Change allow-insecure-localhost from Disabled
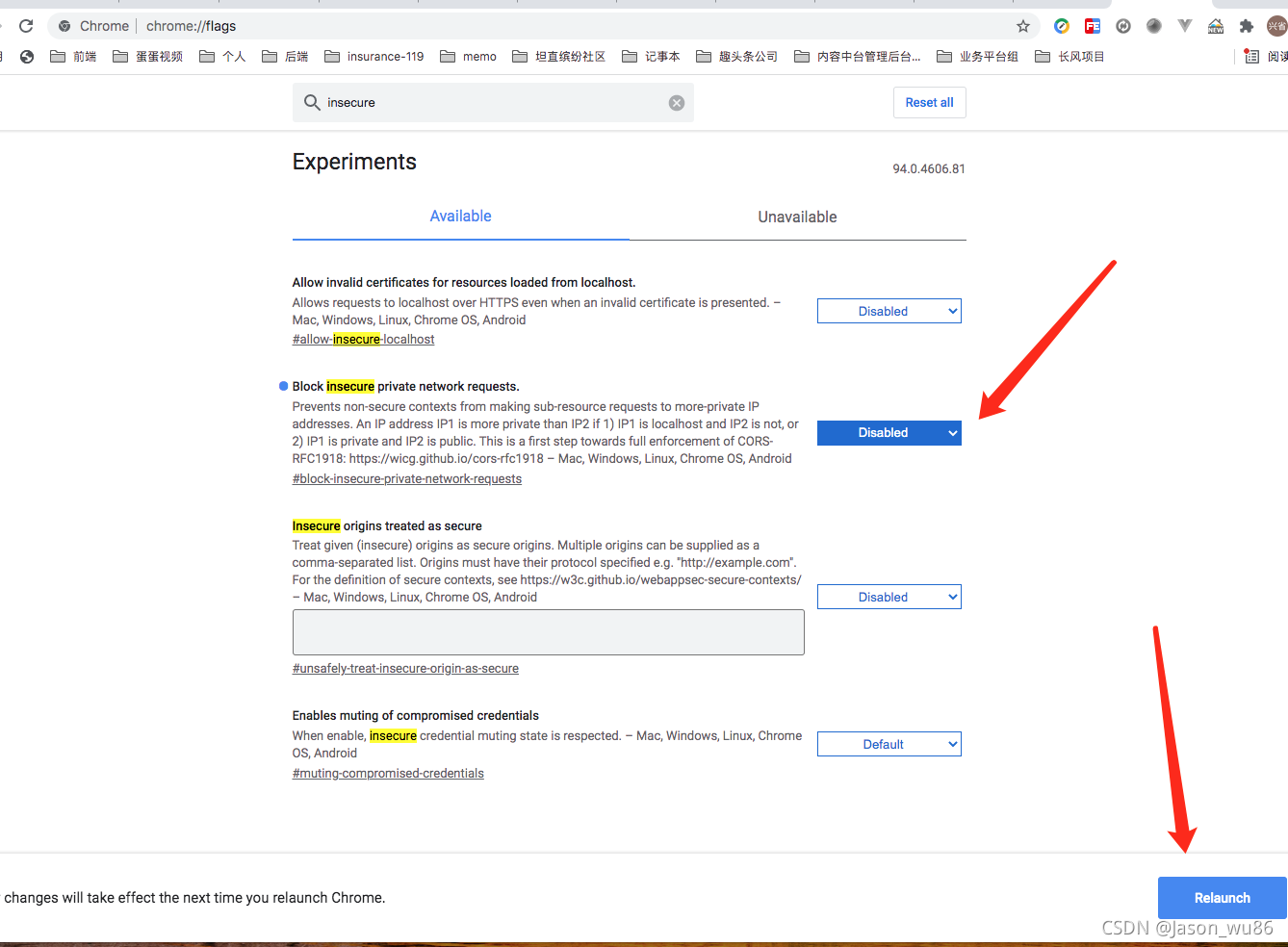This screenshot has height=947, width=1288. [x=888, y=310]
